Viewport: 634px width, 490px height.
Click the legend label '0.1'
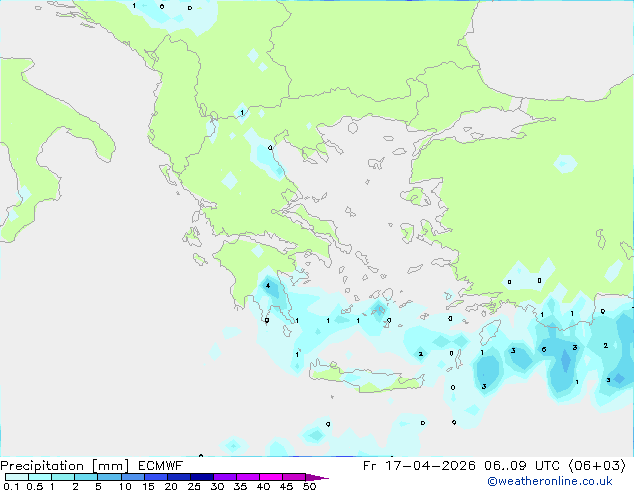pos(11,486)
